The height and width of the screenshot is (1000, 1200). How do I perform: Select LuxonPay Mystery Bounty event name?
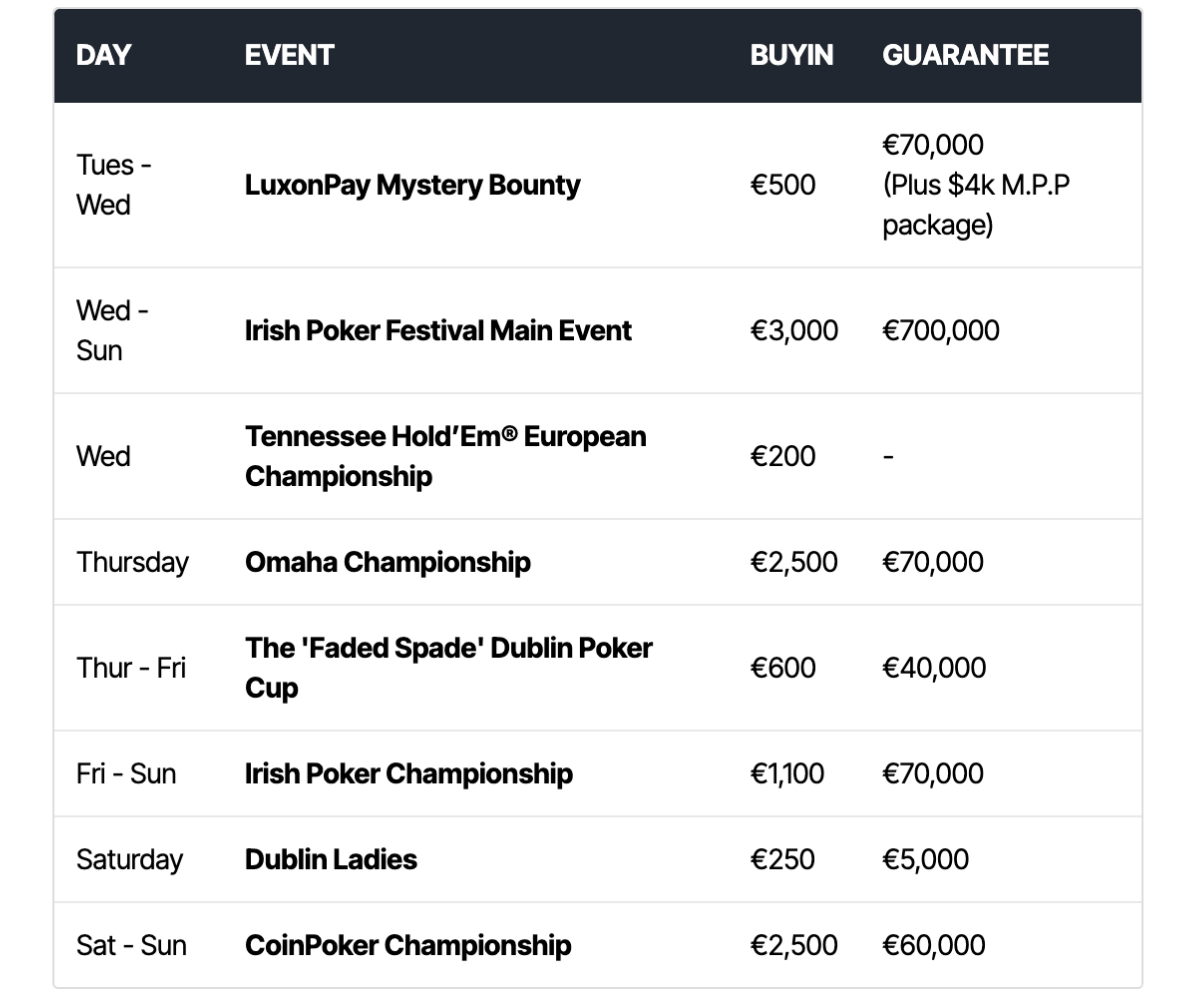coord(412,185)
